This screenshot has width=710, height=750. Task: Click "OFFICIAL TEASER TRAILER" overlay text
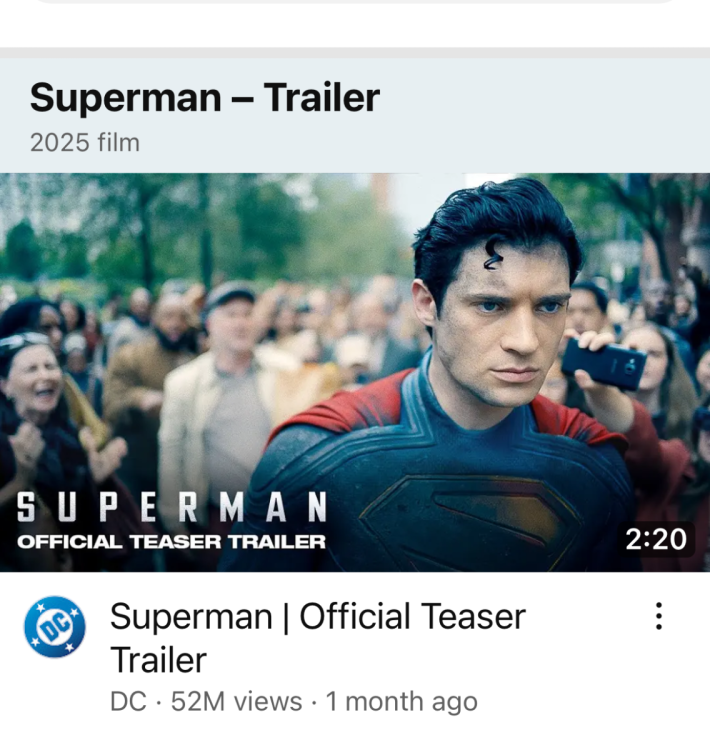[172, 542]
